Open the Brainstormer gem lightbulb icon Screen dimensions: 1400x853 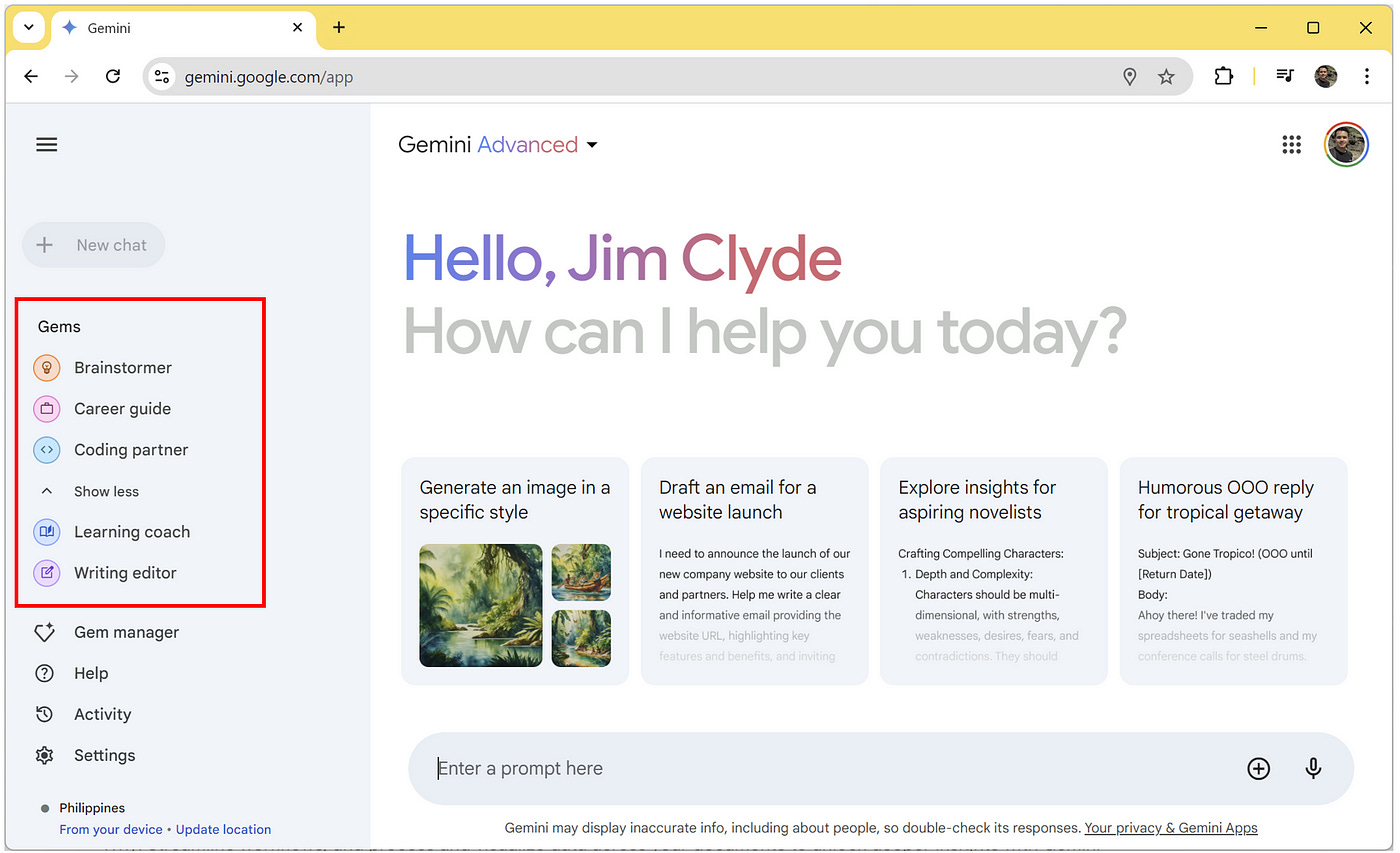point(47,368)
